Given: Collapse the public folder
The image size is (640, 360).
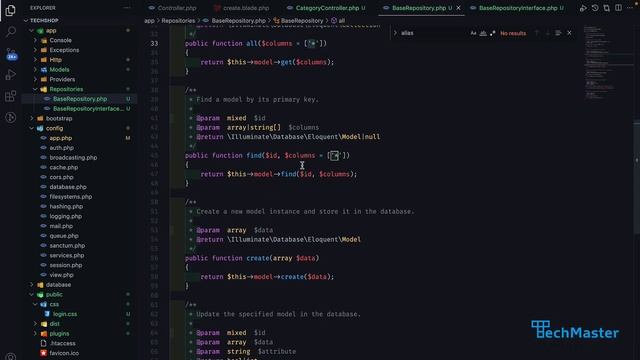Looking at the screenshot, I should [x=31, y=295].
